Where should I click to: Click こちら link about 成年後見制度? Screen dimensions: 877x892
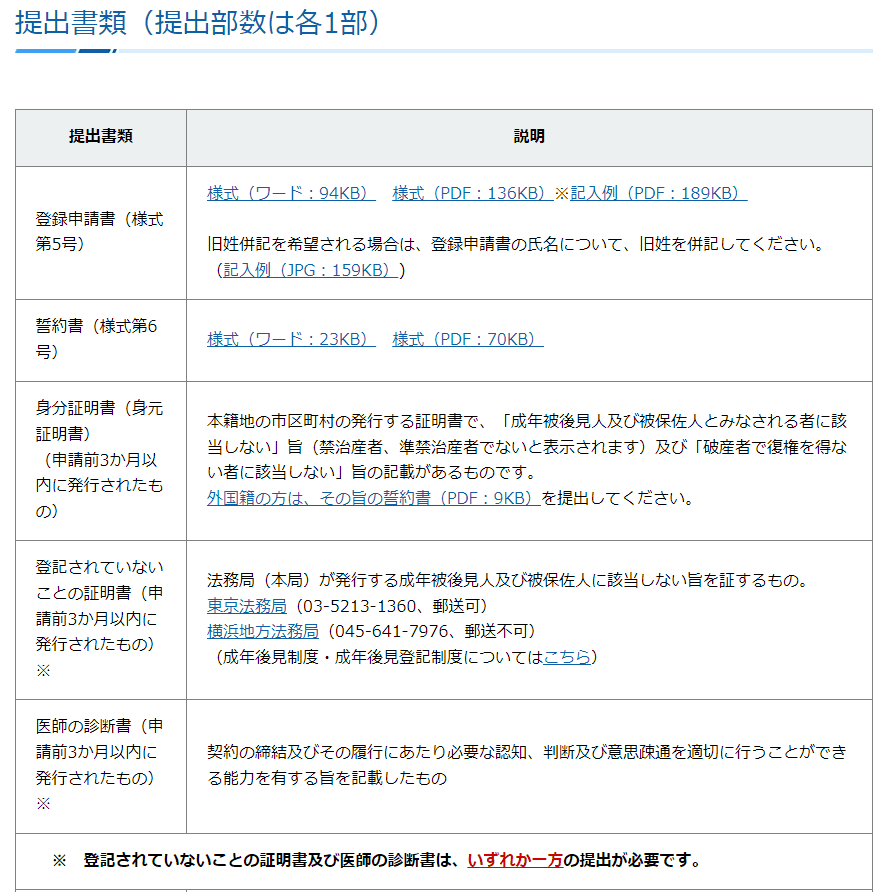coord(567,657)
